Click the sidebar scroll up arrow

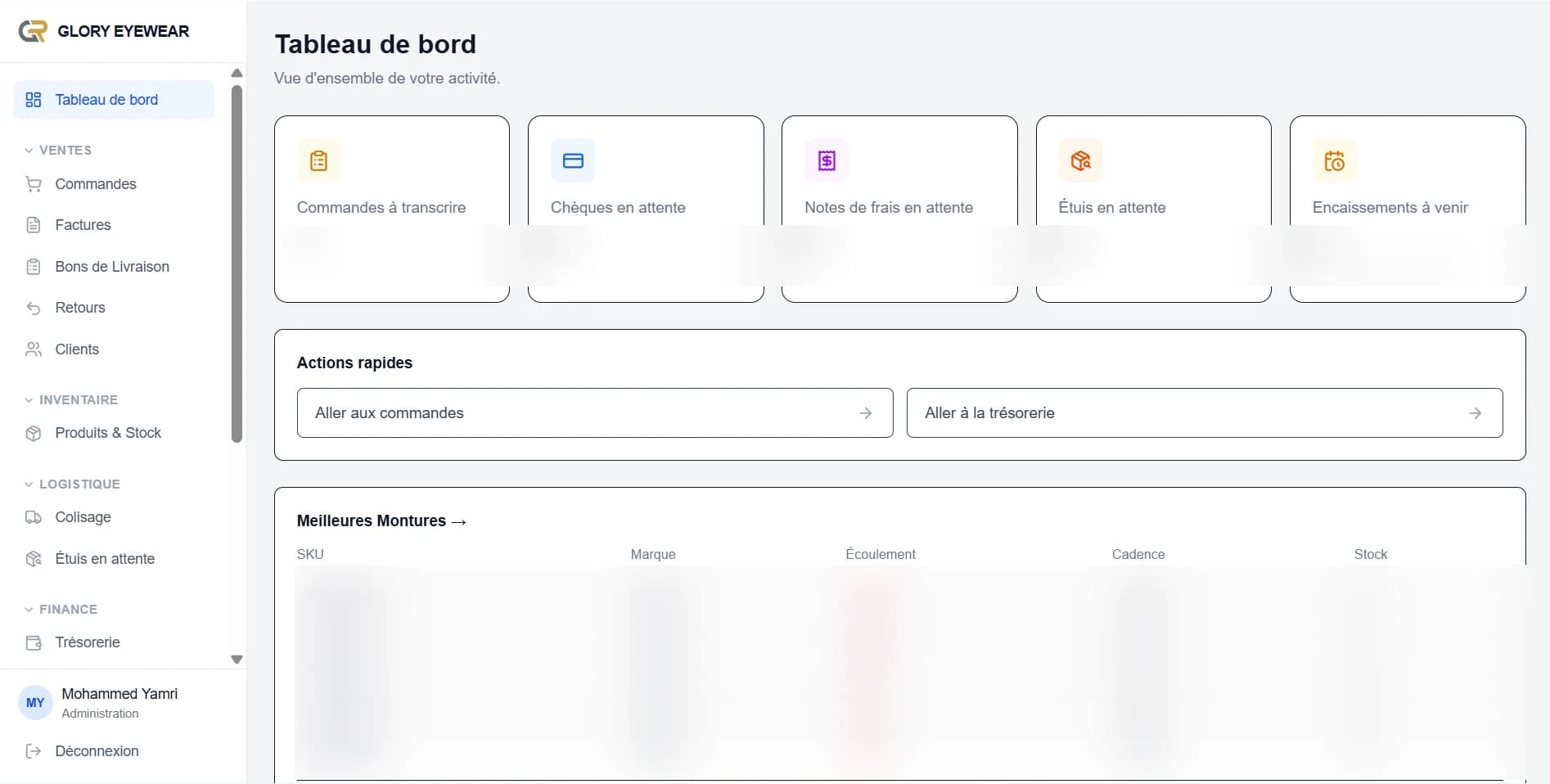[x=237, y=73]
